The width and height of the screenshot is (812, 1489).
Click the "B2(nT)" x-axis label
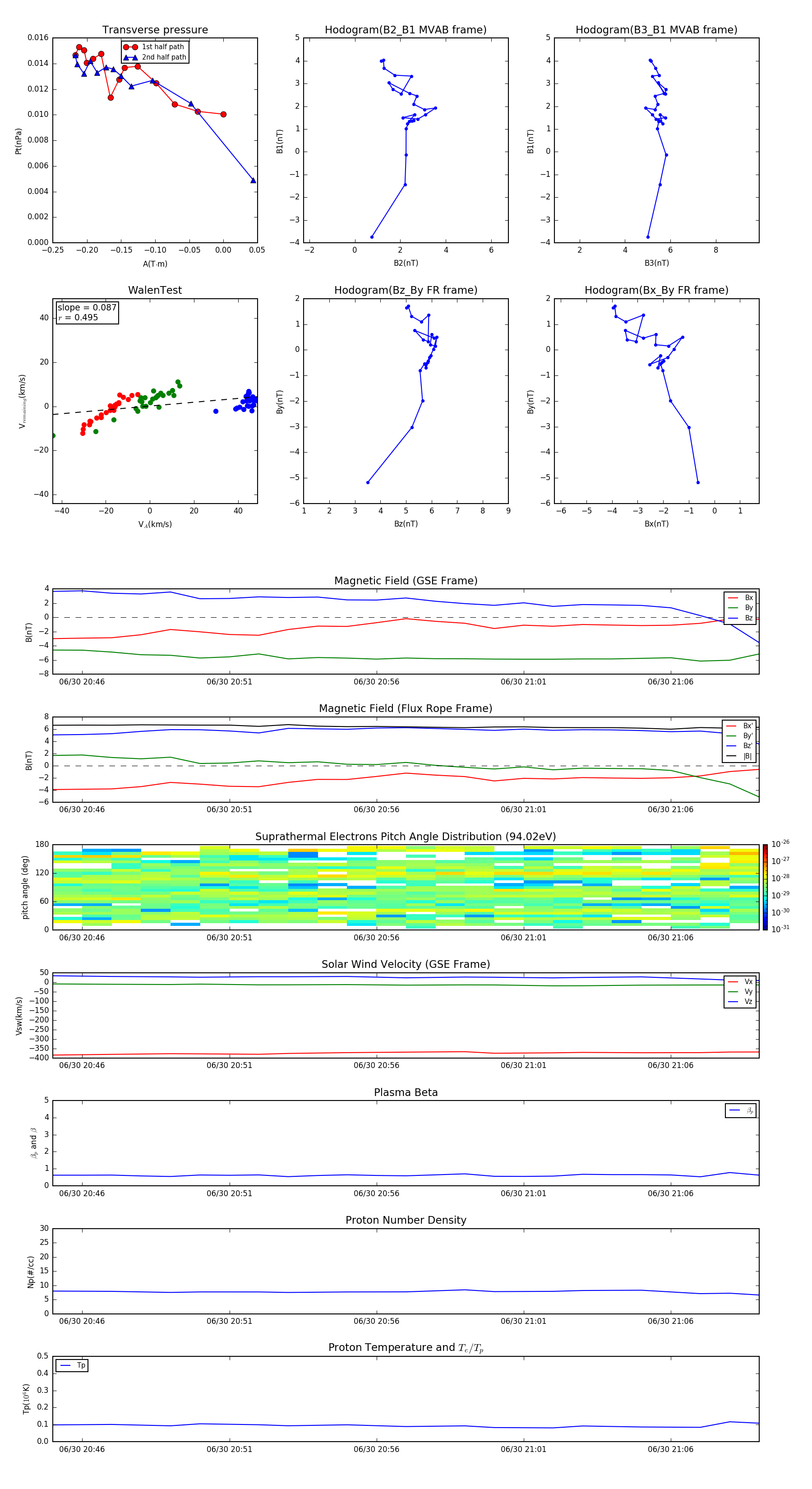tap(406, 263)
